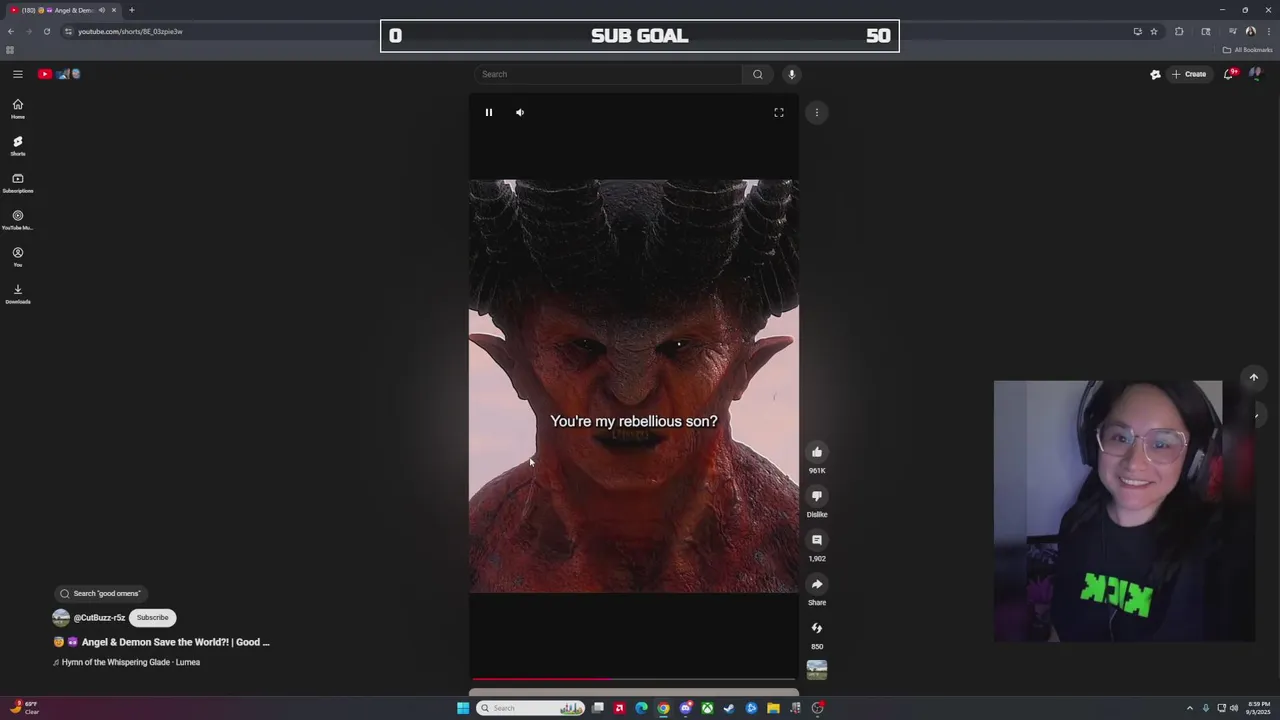1280x720 pixels.
Task: Enter fullscreen mode for the Short
Action: pos(779,112)
